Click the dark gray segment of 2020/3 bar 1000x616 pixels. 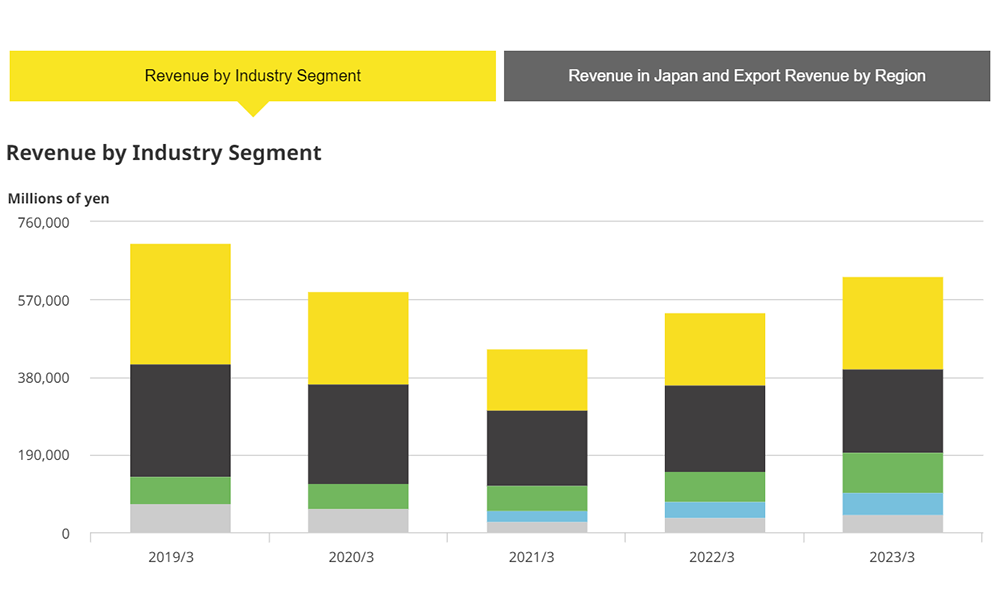click(x=358, y=434)
